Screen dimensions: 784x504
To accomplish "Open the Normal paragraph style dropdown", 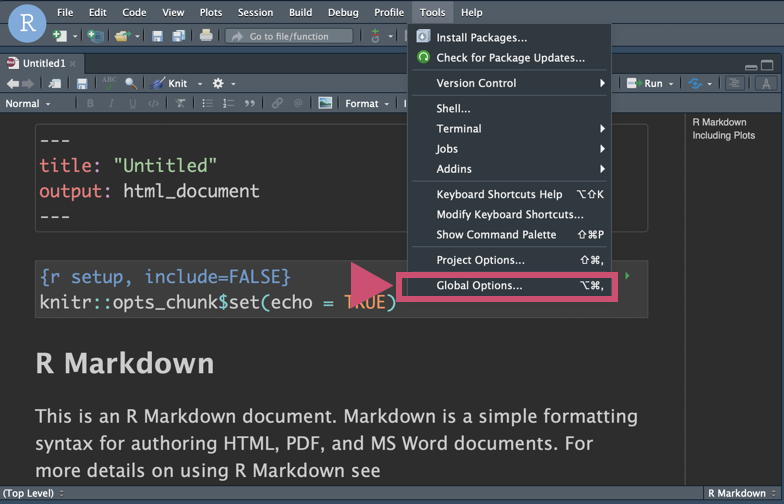I will click(28, 103).
